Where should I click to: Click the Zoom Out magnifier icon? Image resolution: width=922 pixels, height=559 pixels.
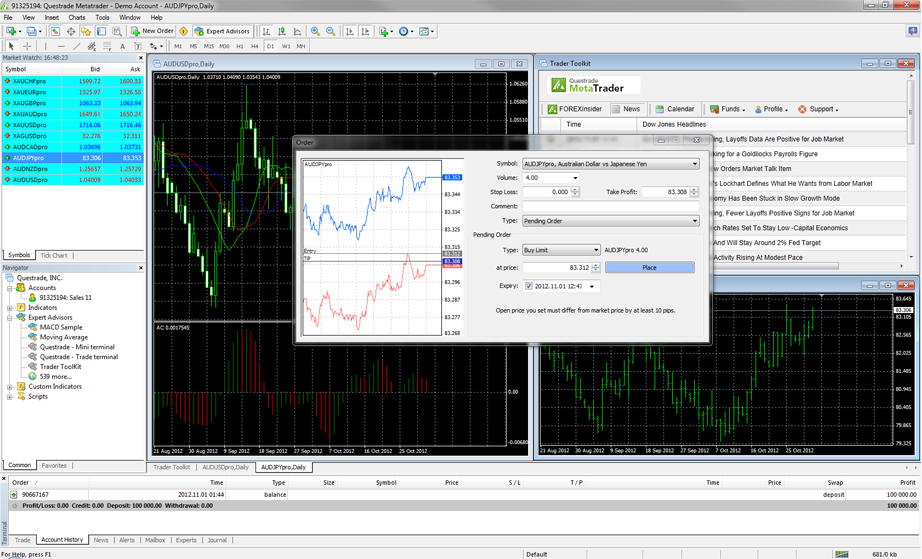330,31
